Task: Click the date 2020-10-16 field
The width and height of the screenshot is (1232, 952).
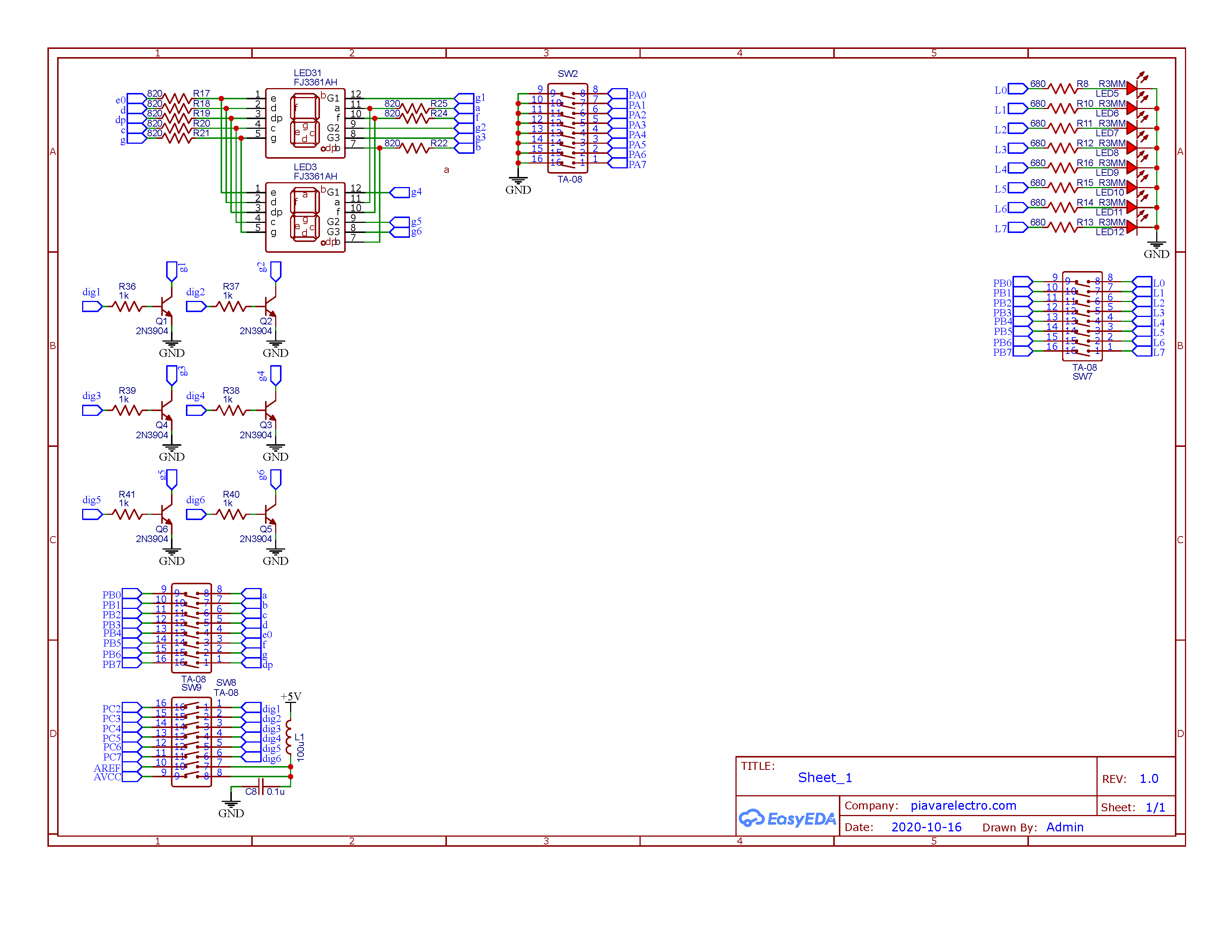Action: coord(926,827)
